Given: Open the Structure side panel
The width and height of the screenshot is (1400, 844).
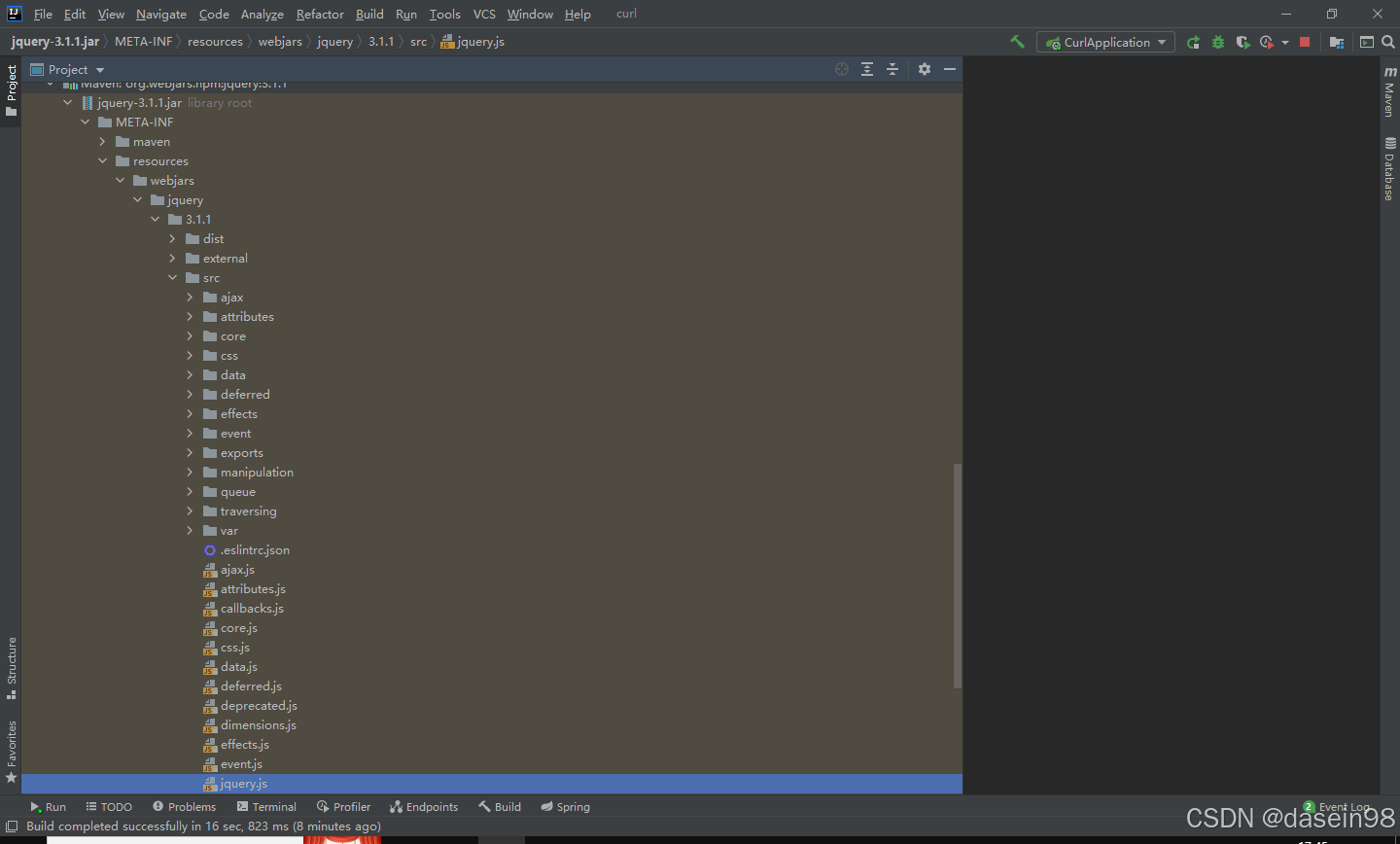Looking at the screenshot, I should tap(12, 668).
